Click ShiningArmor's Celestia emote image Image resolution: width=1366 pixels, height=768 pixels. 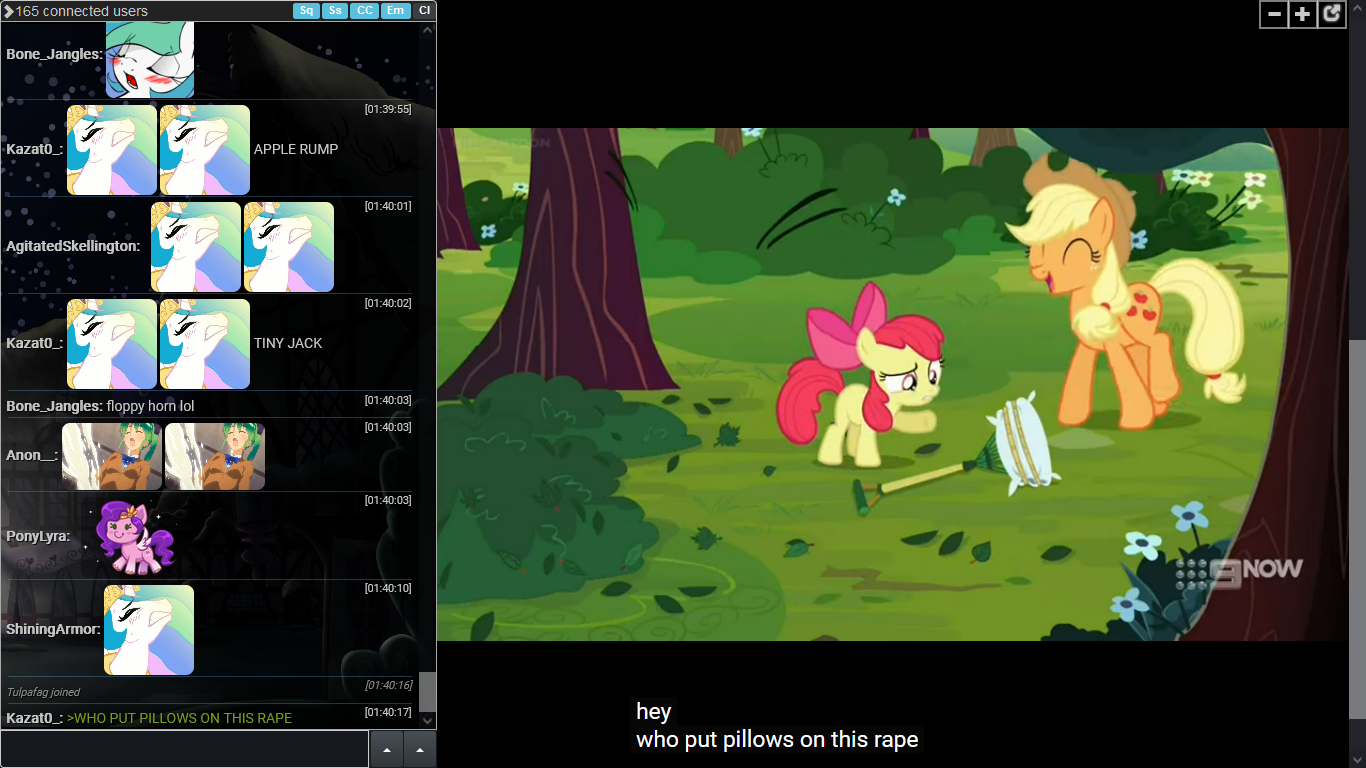(x=149, y=630)
